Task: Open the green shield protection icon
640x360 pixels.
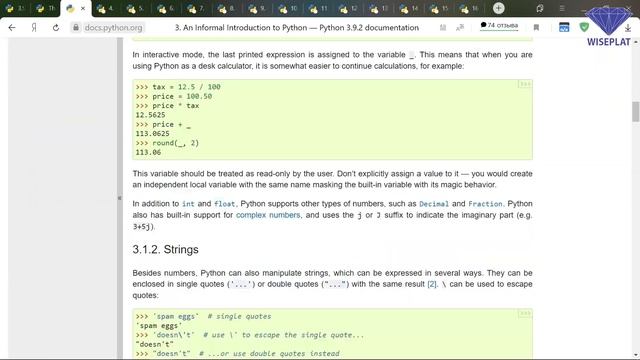Action: click(584, 27)
